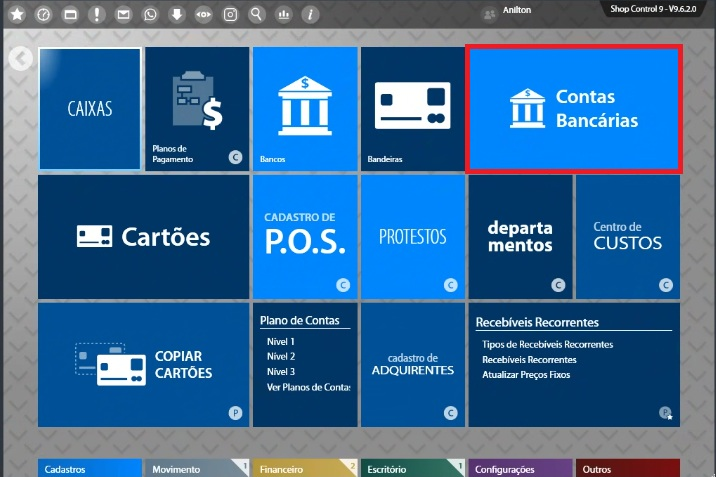The image size is (716, 477).
Task: Open the Instagram icon
Action: click(230, 14)
